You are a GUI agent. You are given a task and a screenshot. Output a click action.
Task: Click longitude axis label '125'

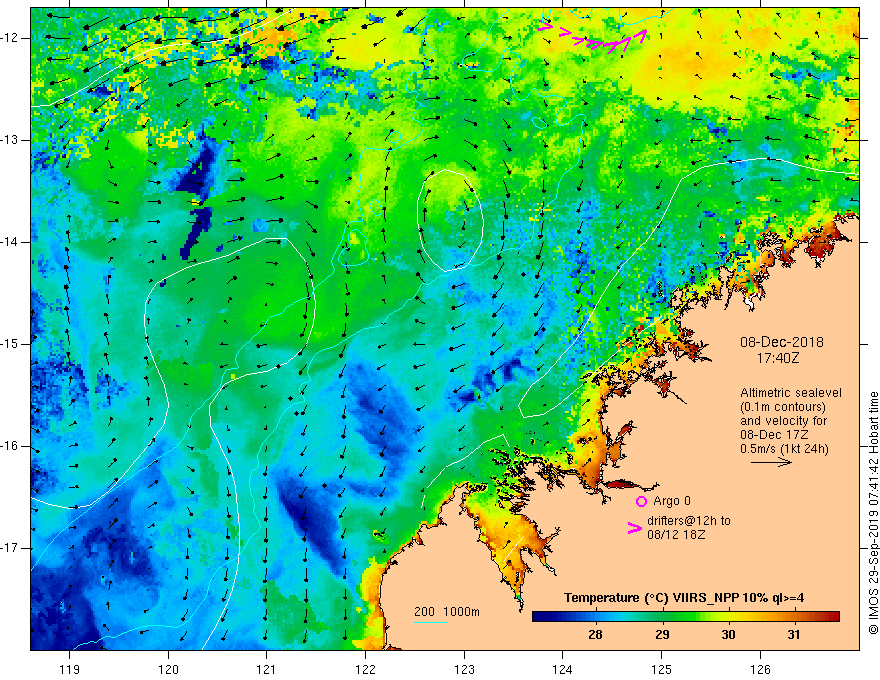click(662, 669)
